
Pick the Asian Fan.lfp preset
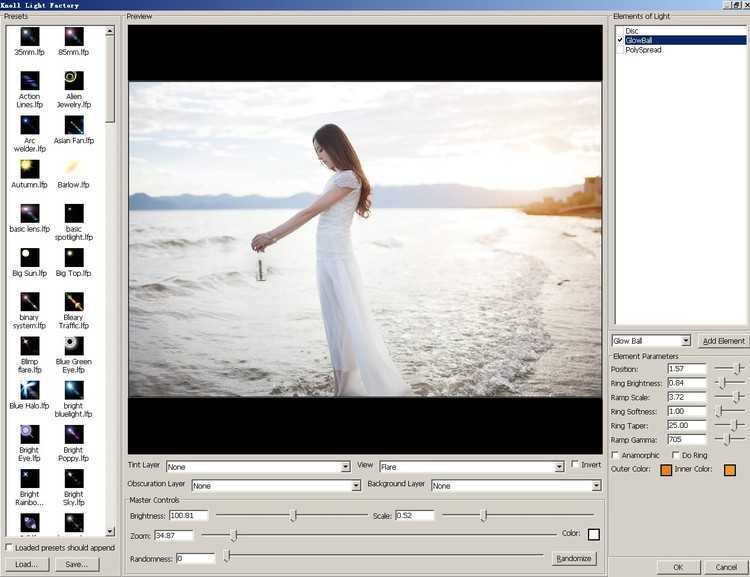point(74,125)
